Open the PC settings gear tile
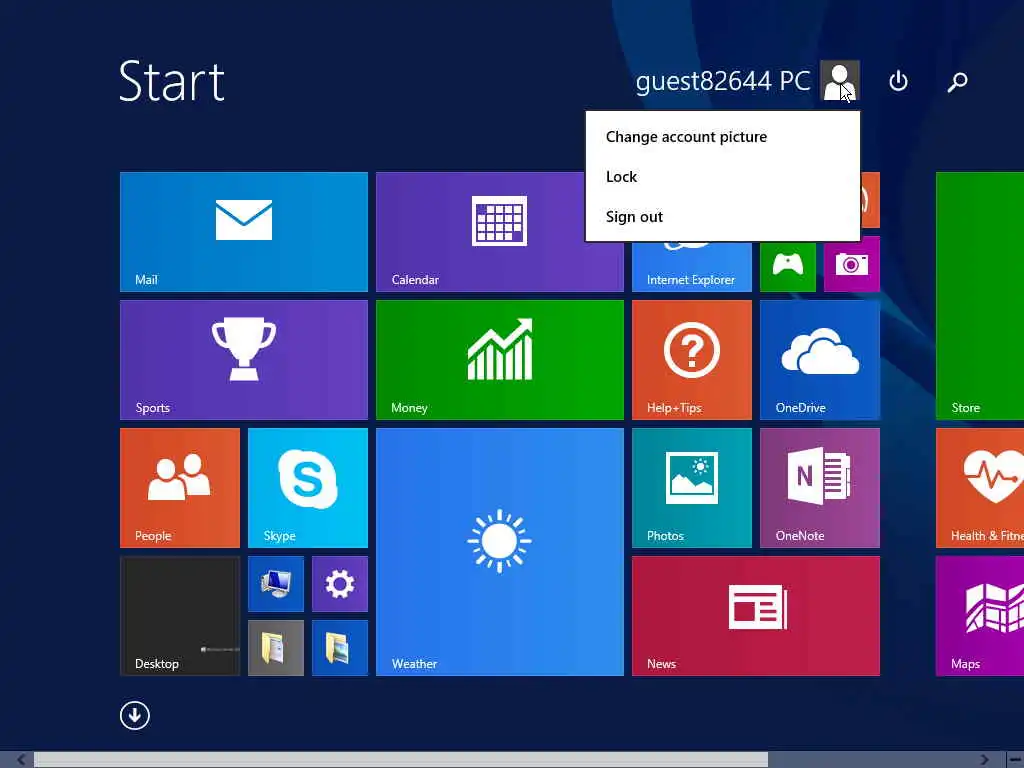Image resolution: width=1024 pixels, height=768 pixels. coord(340,584)
